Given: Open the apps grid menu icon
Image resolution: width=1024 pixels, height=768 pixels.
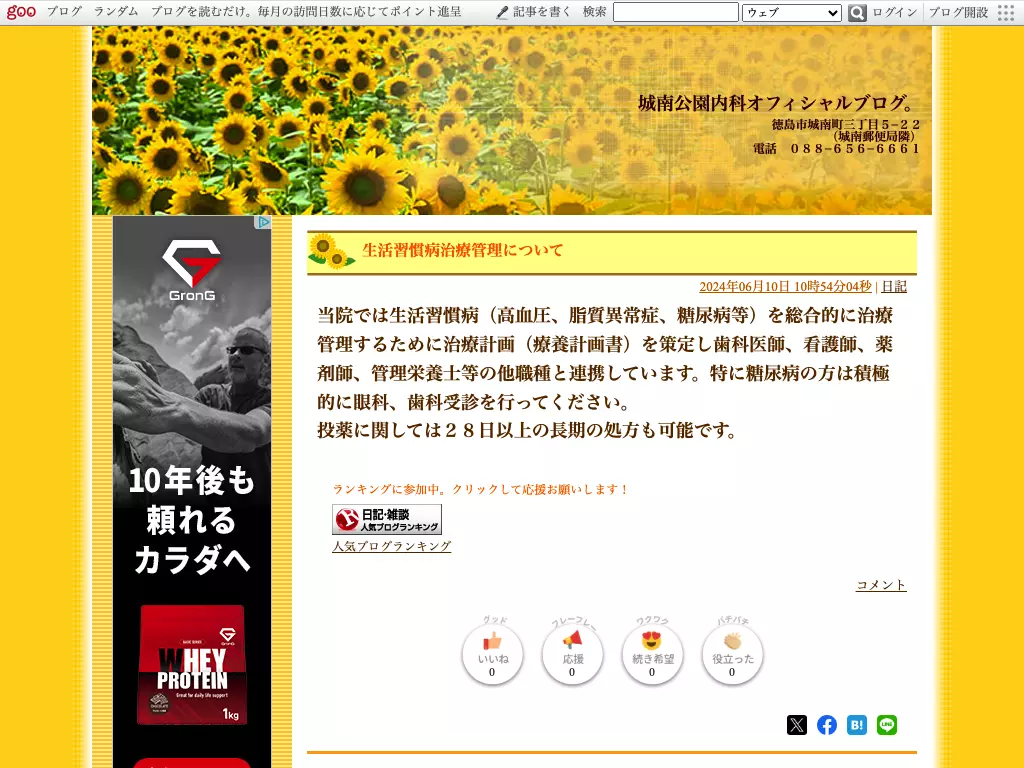Looking at the screenshot, I should tap(1006, 12).
